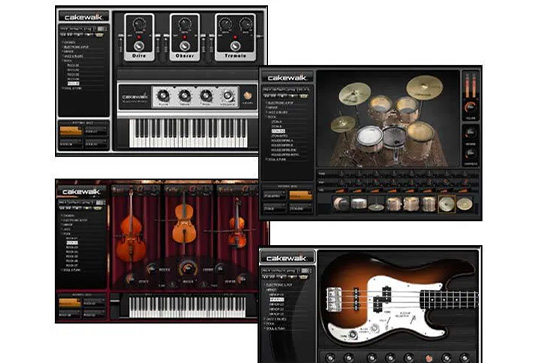Click the orange Volume knob in the drum window
Viewport: 535px width, 363px height.
tap(471, 108)
